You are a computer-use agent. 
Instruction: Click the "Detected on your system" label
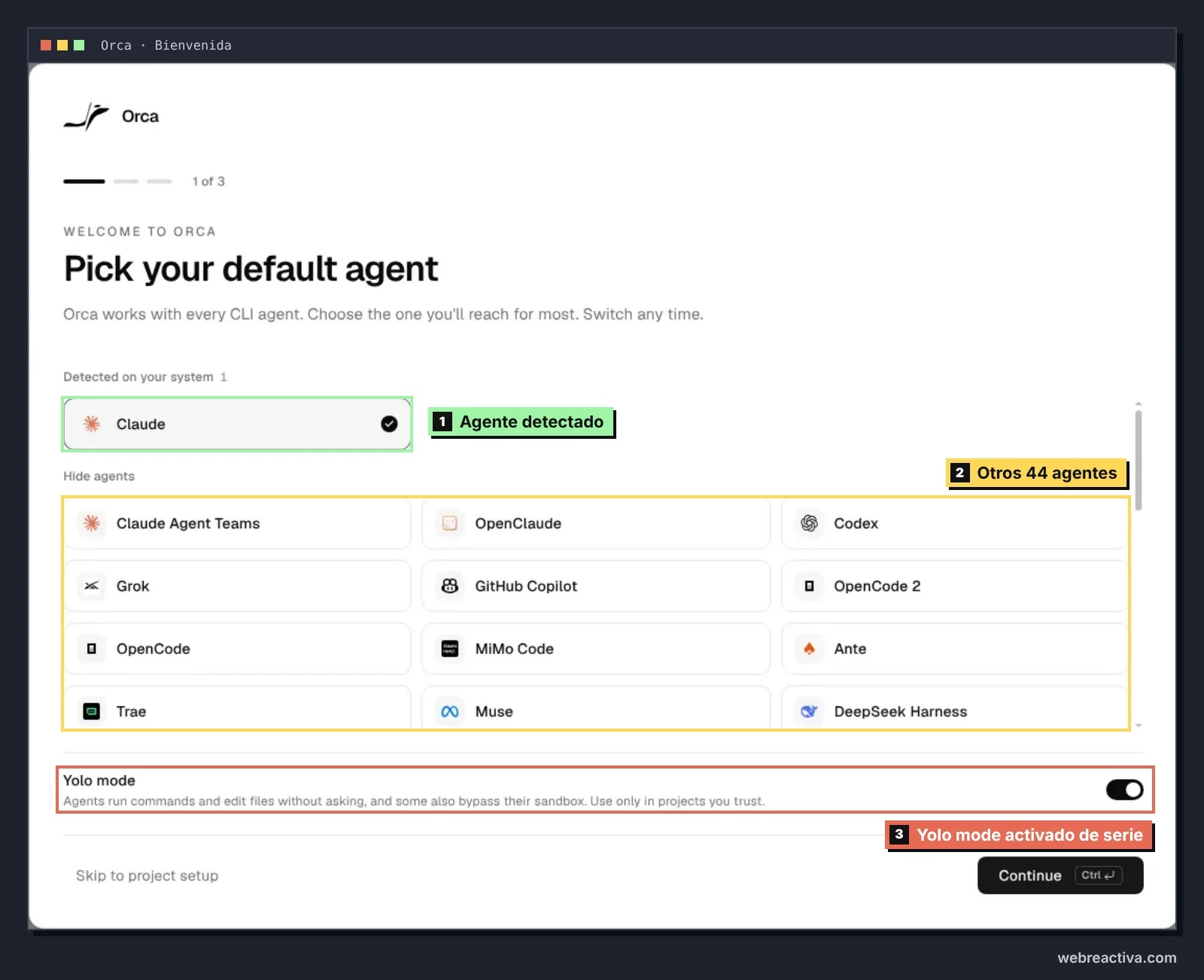tap(138, 376)
